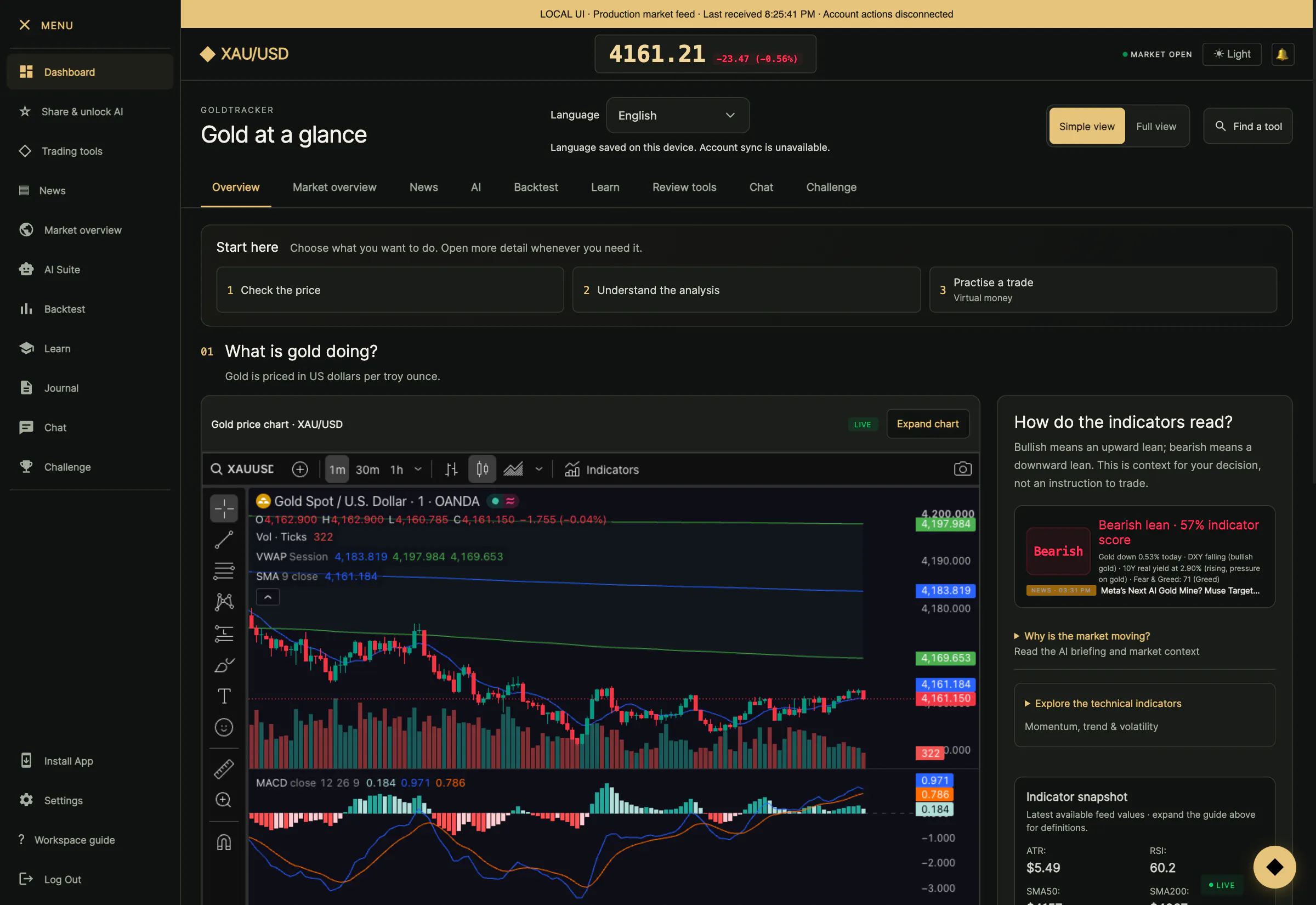Collapse the indicator legend chevron
1316x905 pixels.
pyautogui.click(x=268, y=597)
